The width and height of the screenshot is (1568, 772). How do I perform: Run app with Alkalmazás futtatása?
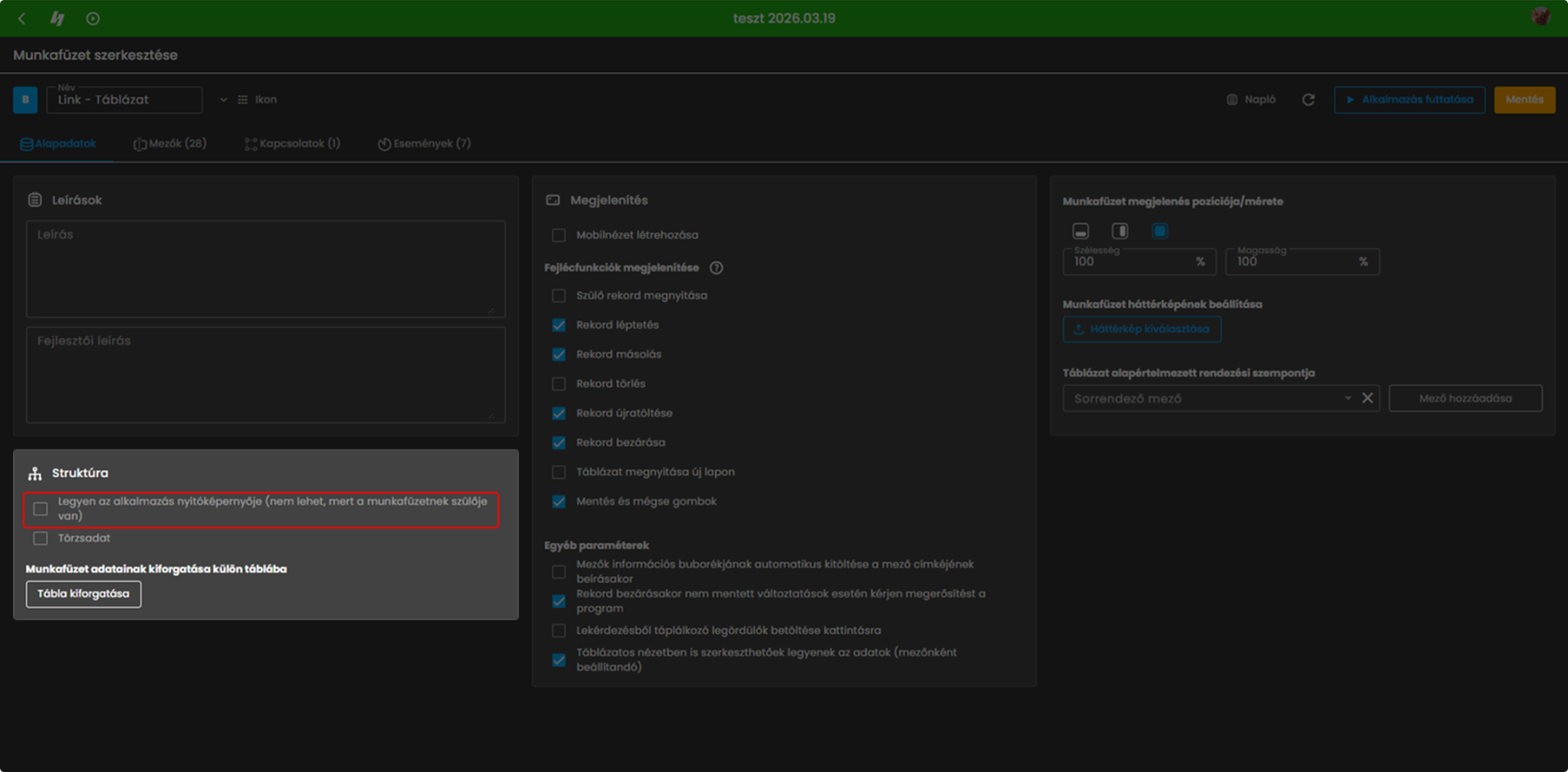pos(1409,100)
